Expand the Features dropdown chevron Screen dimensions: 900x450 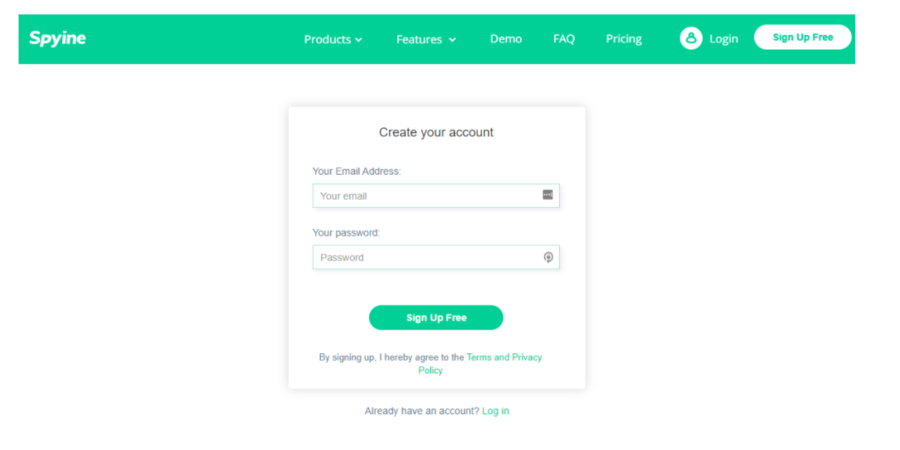tap(452, 40)
